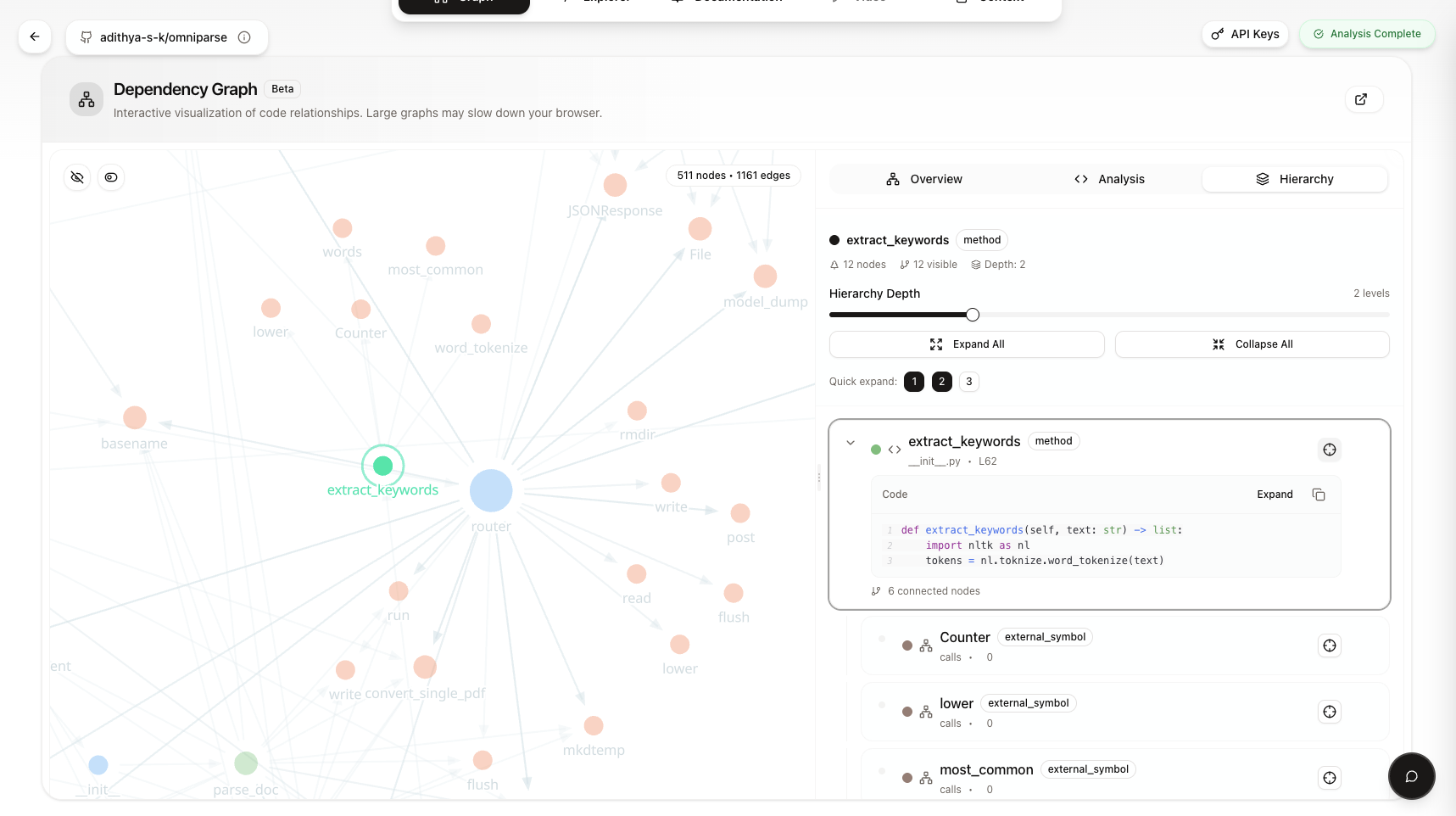The image size is (1456, 816).
Task: Click the Depth: 2 indicator
Action: tap(998, 265)
